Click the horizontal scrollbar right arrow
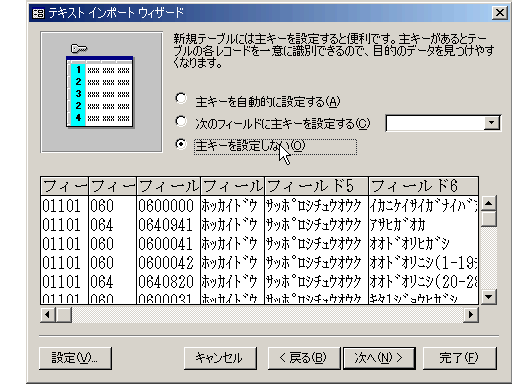 pos(471,315)
